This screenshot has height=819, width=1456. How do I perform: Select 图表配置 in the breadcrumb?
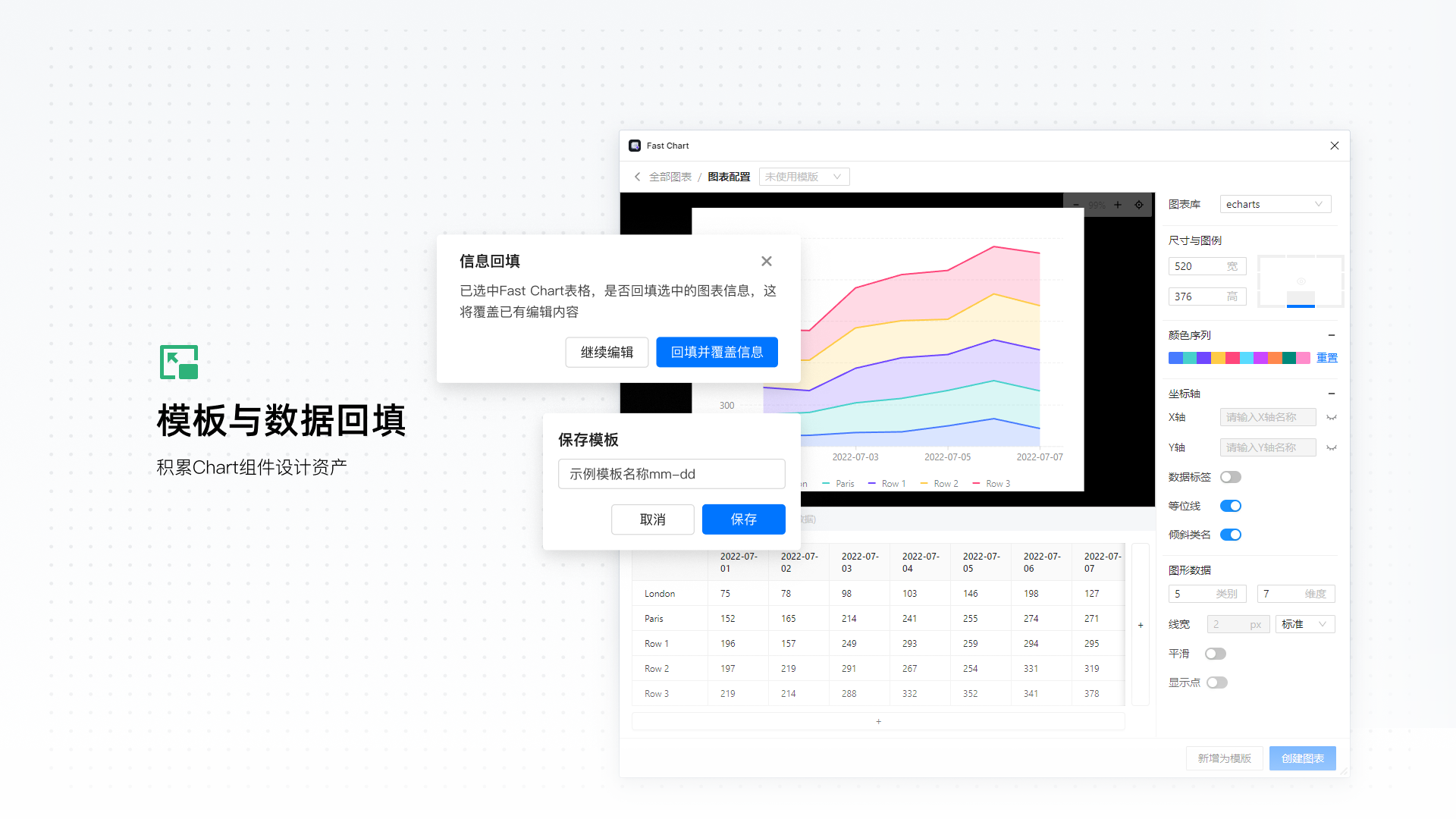click(728, 176)
